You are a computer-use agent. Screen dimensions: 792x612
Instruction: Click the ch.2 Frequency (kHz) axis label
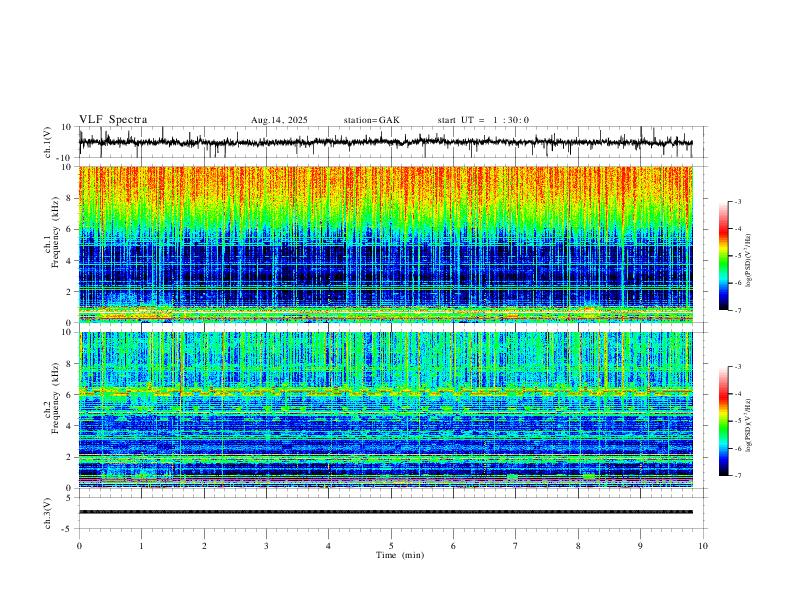pyautogui.click(x=51, y=398)
